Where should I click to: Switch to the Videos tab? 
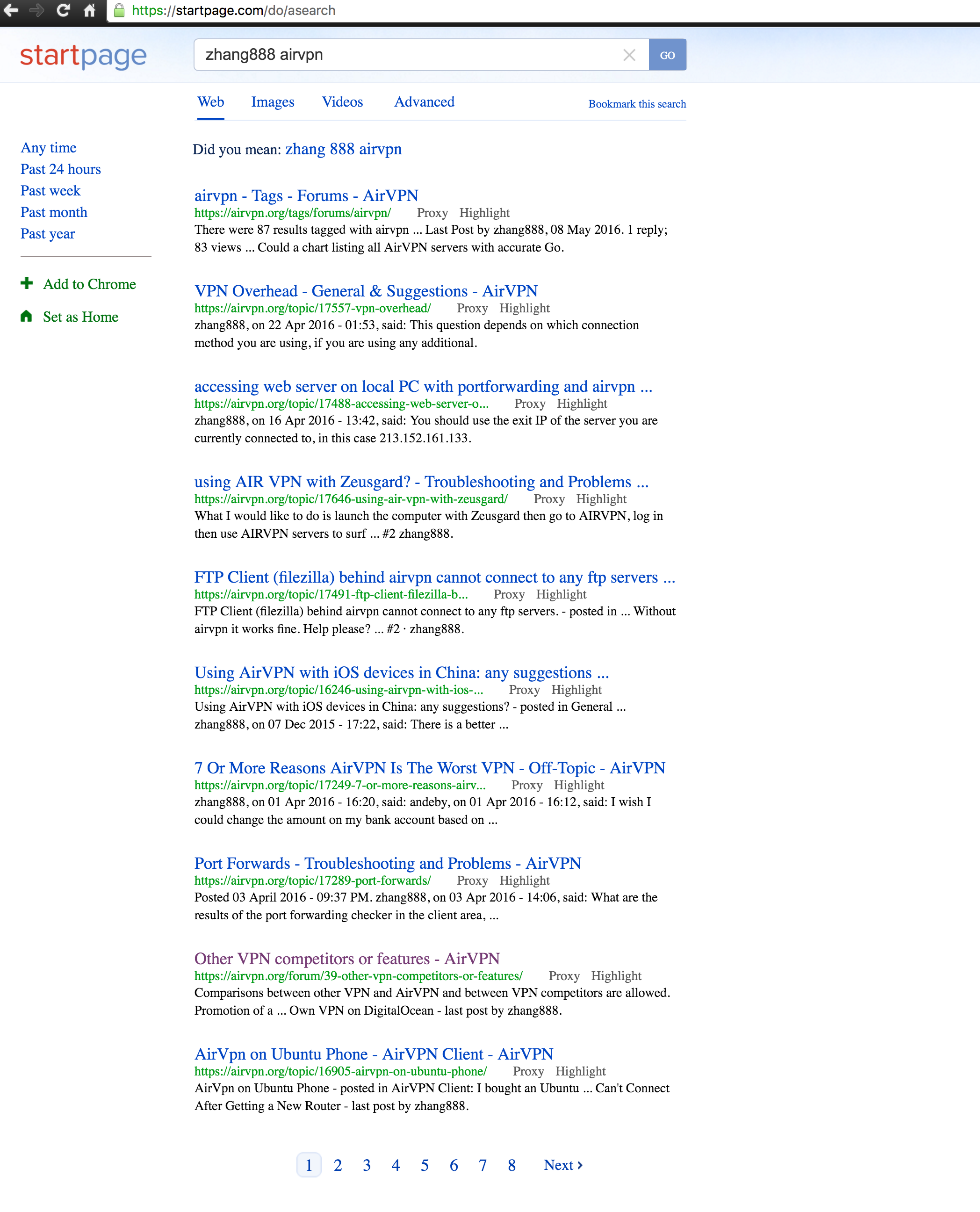342,102
